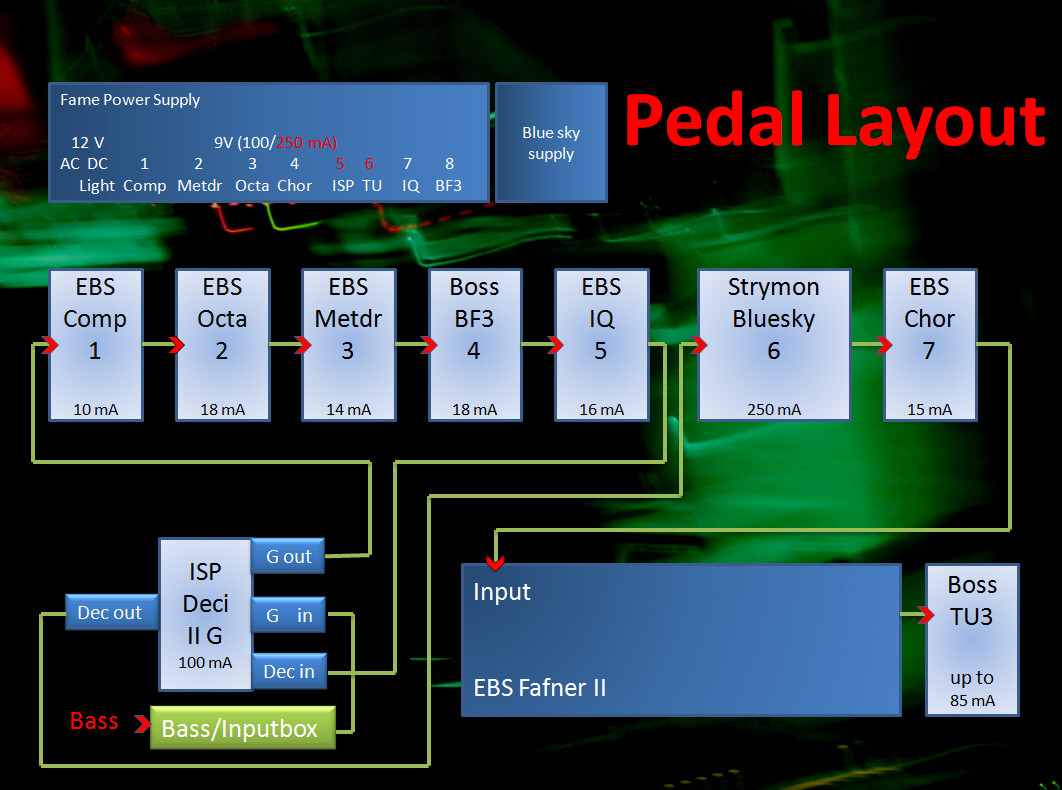1062x790 pixels.
Task: Select the EBS Metdr 3 pedal block
Action: tap(349, 345)
